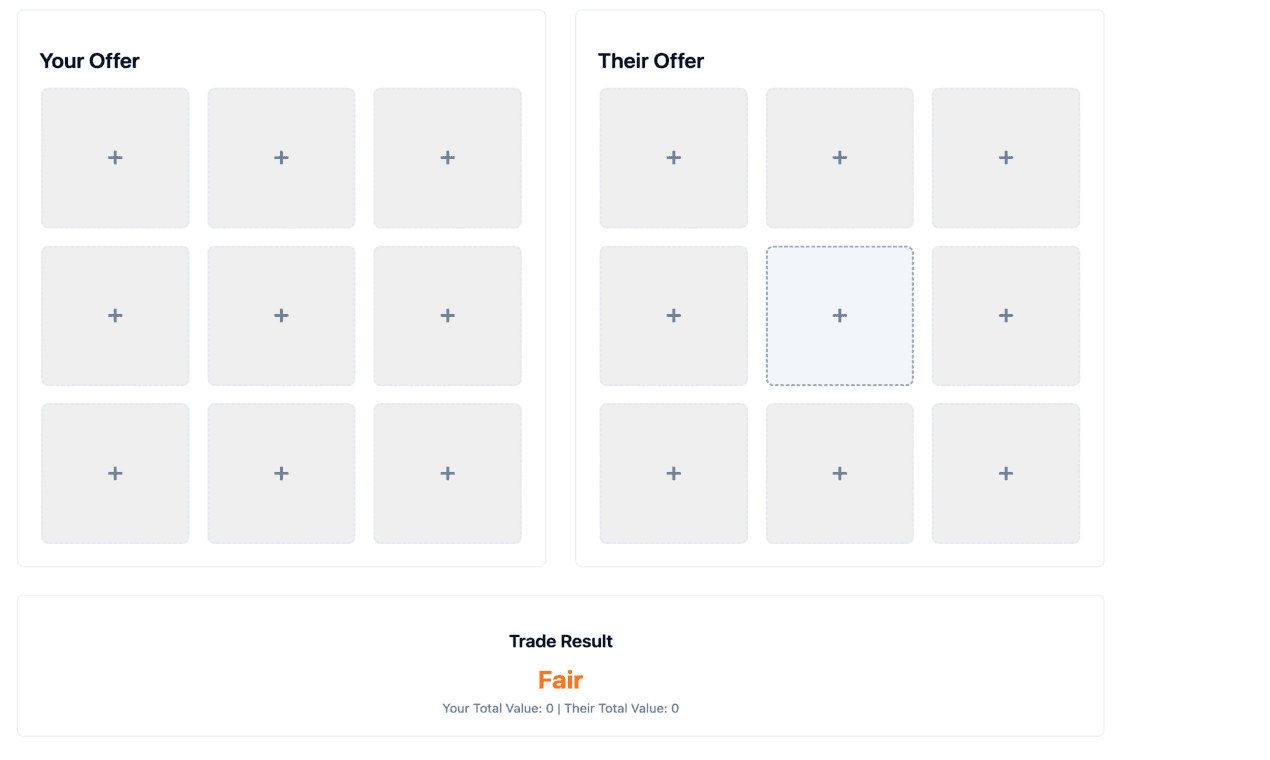Click the Your Total Value text
The image size is (1270, 760).
(497, 708)
